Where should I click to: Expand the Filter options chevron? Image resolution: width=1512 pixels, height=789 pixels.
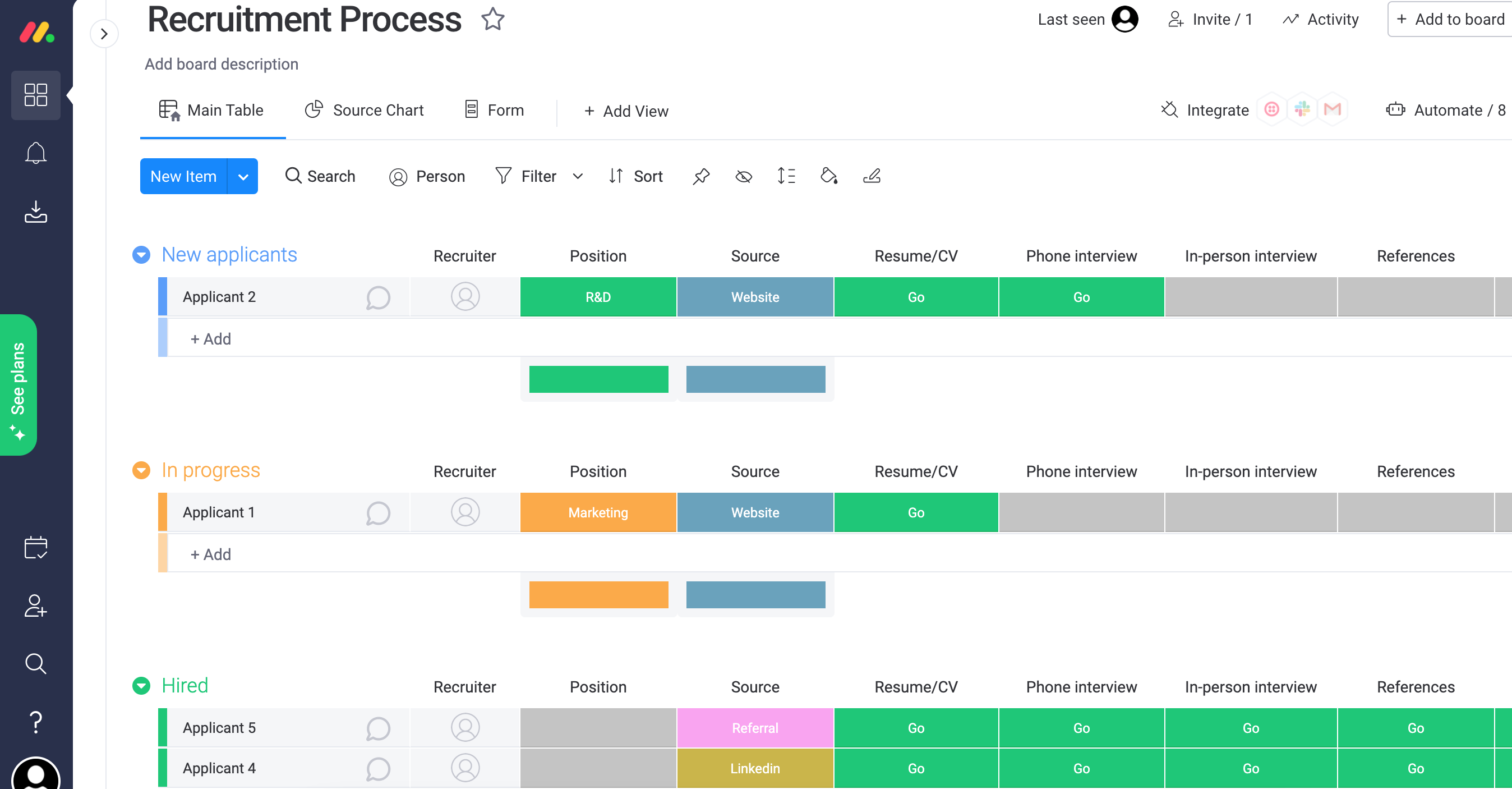[578, 176]
